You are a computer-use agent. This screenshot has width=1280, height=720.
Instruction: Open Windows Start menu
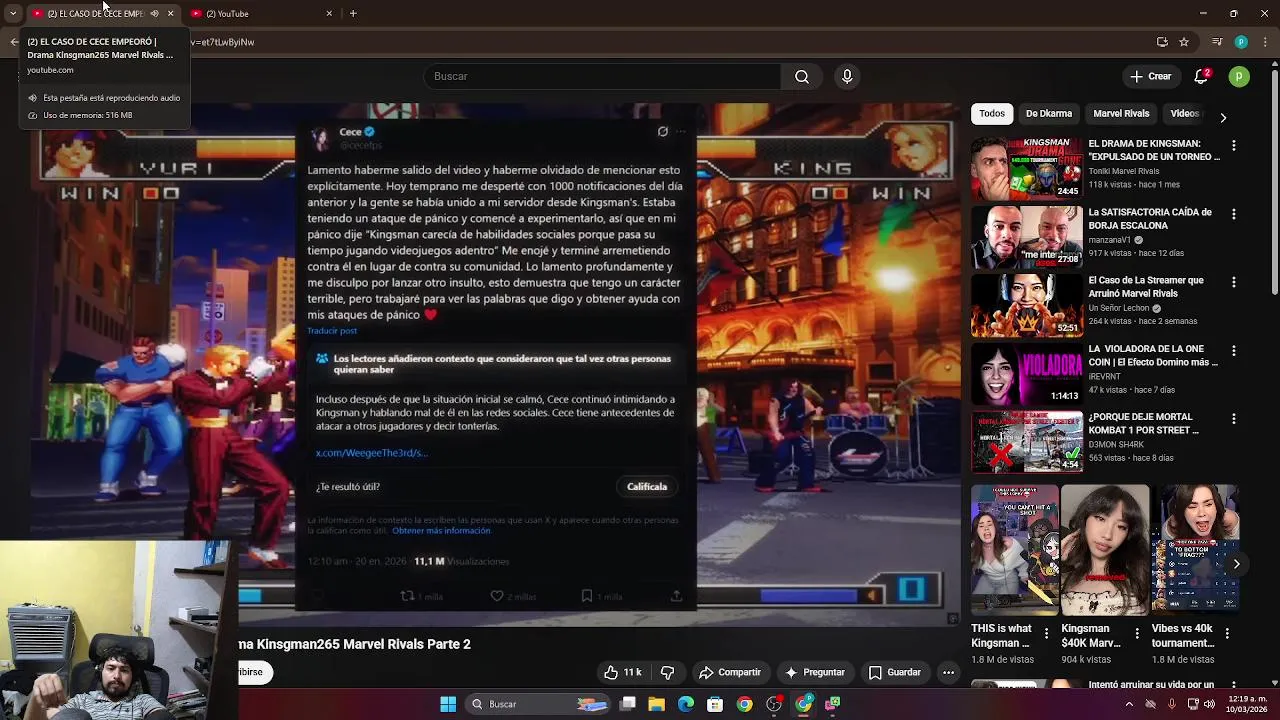click(x=448, y=704)
